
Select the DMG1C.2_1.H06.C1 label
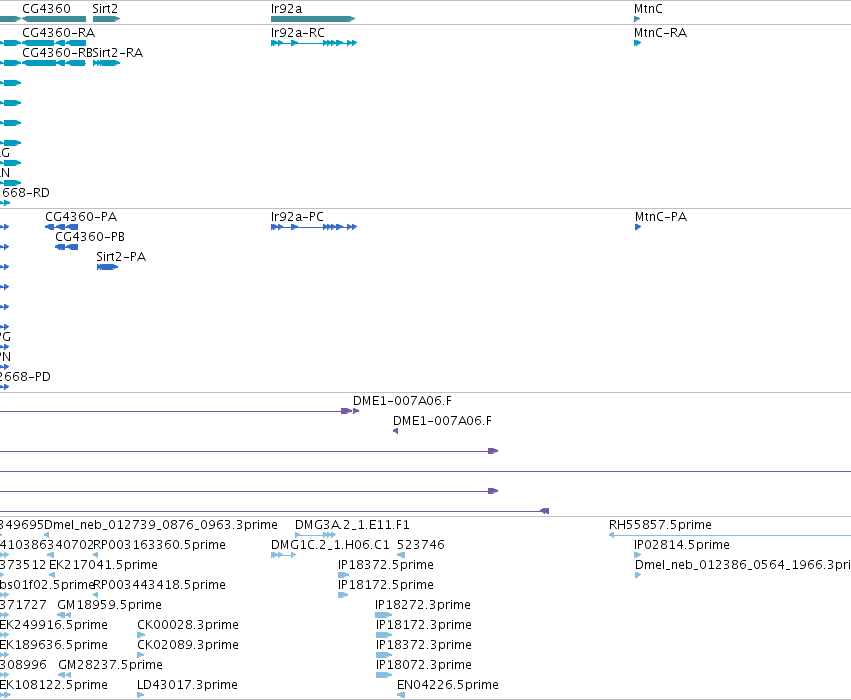click(330, 545)
